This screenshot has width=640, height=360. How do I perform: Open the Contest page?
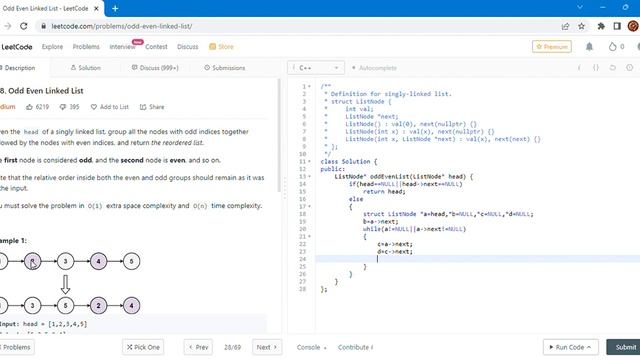point(156,47)
